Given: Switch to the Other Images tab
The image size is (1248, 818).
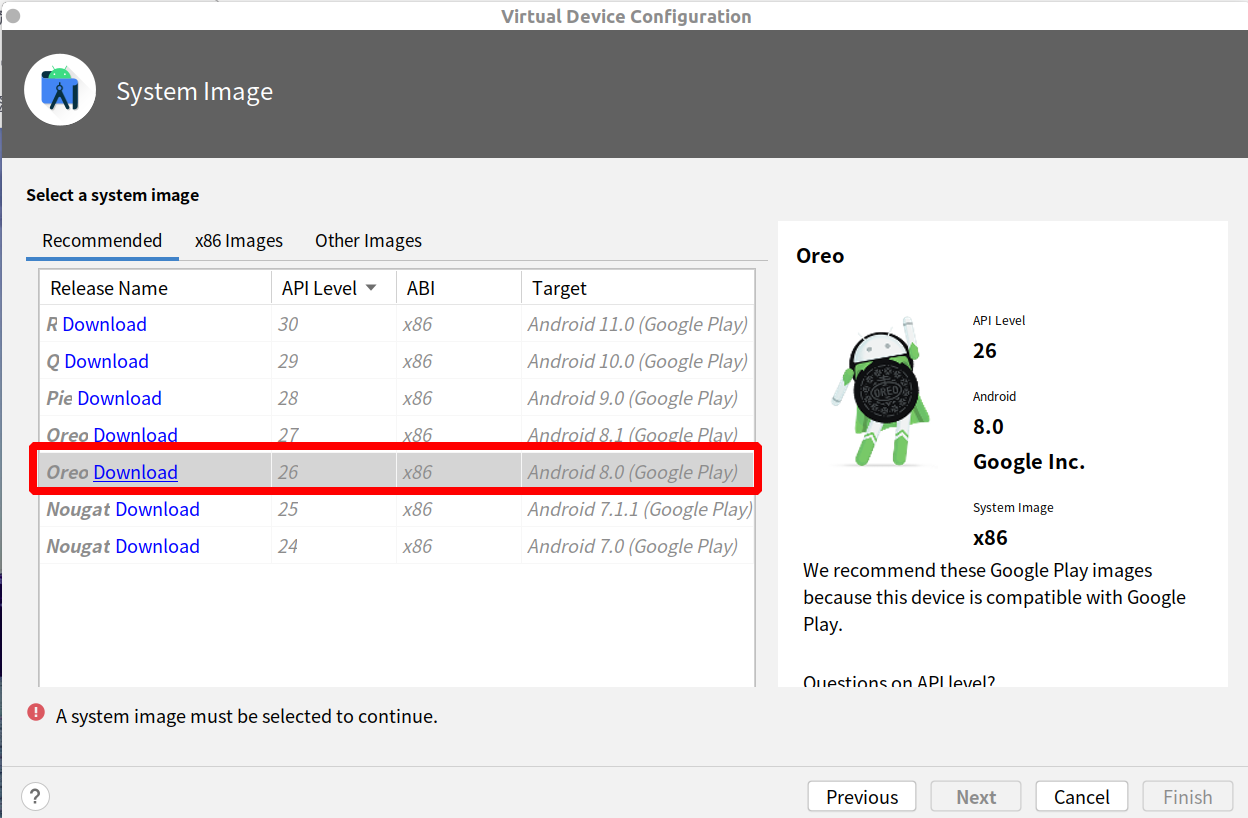Looking at the screenshot, I should click(368, 241).
